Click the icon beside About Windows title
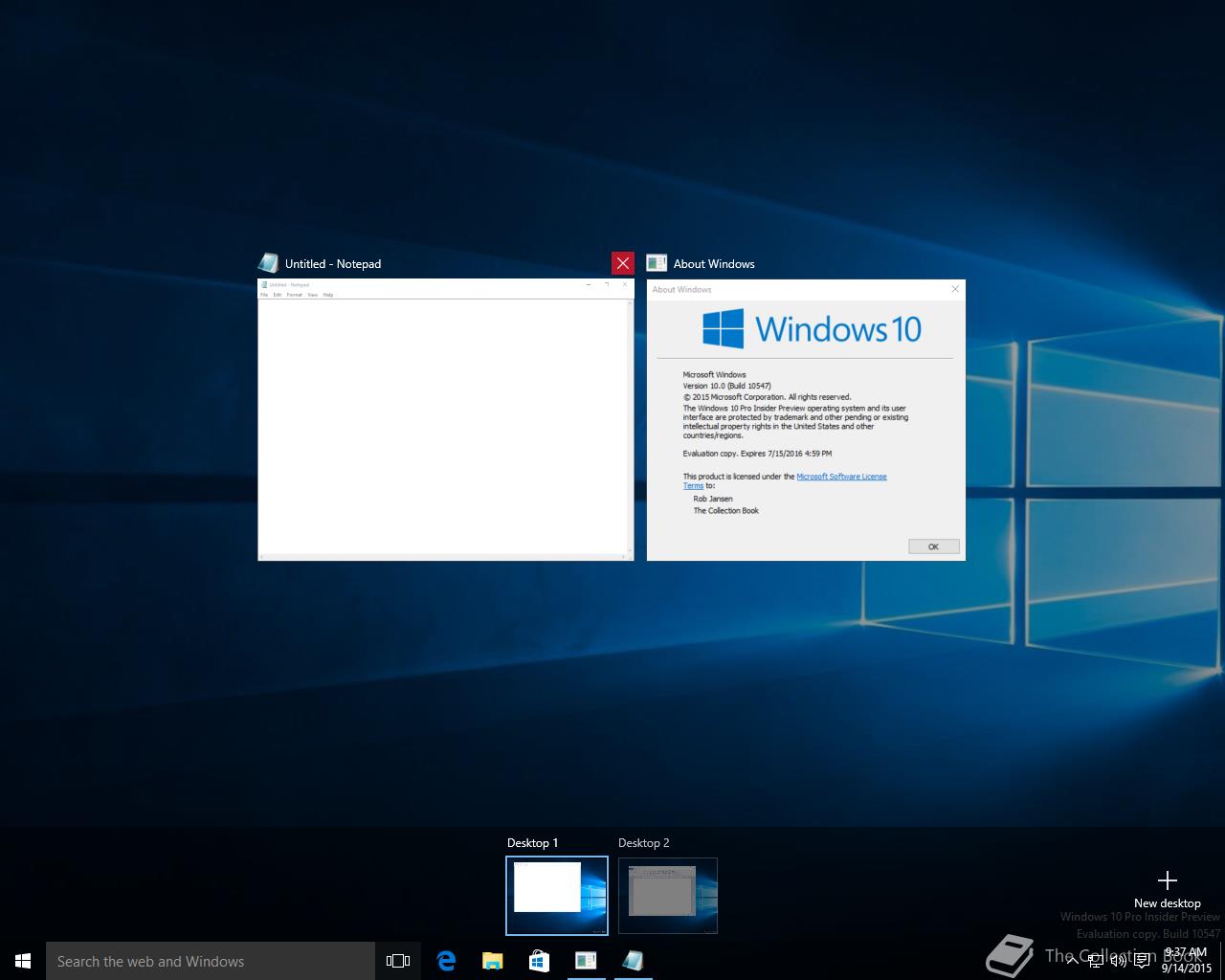This screenshot has width=1225, height=980. [x=657, y=263]
